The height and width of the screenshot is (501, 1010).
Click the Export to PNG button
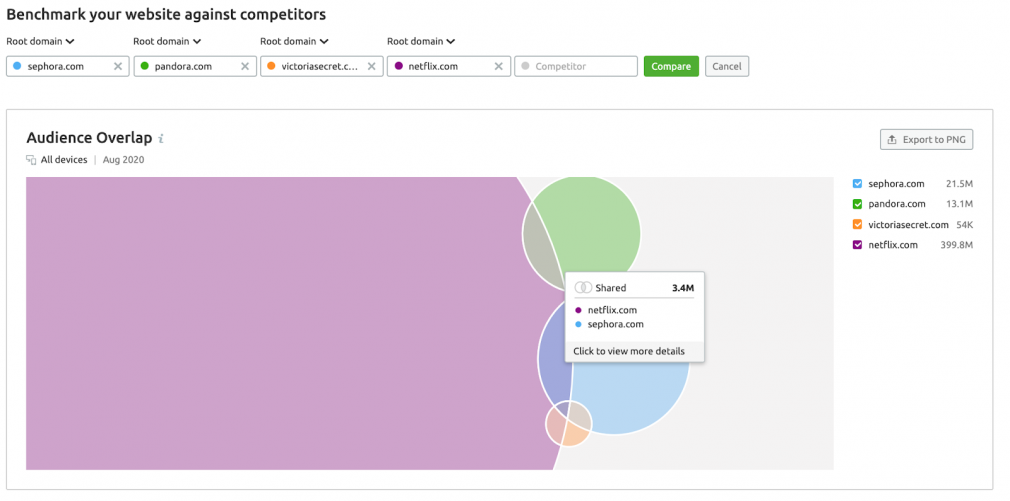coord(927,140)
